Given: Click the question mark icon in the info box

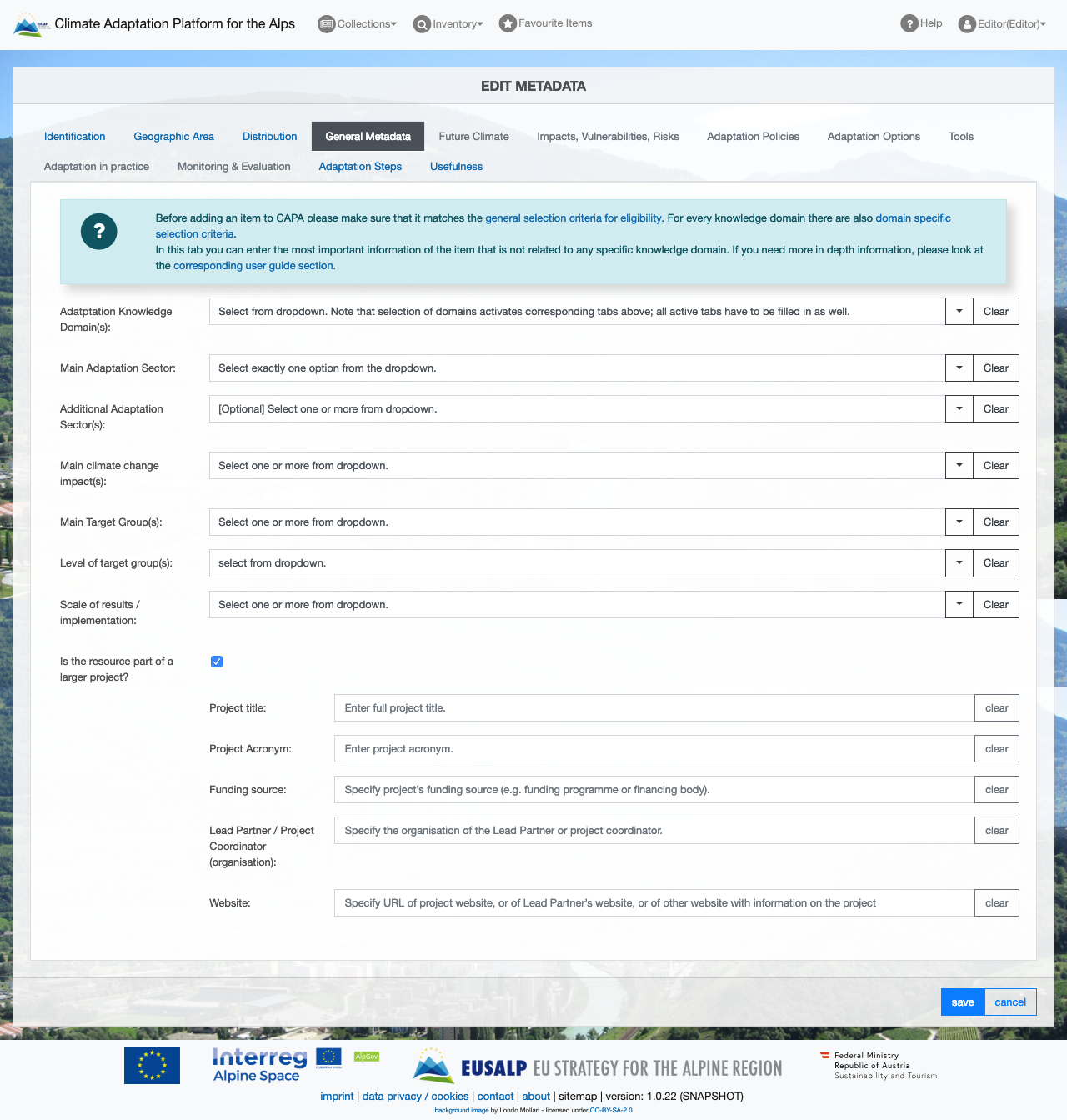Looking at the screenshot, I should [98, 232].
